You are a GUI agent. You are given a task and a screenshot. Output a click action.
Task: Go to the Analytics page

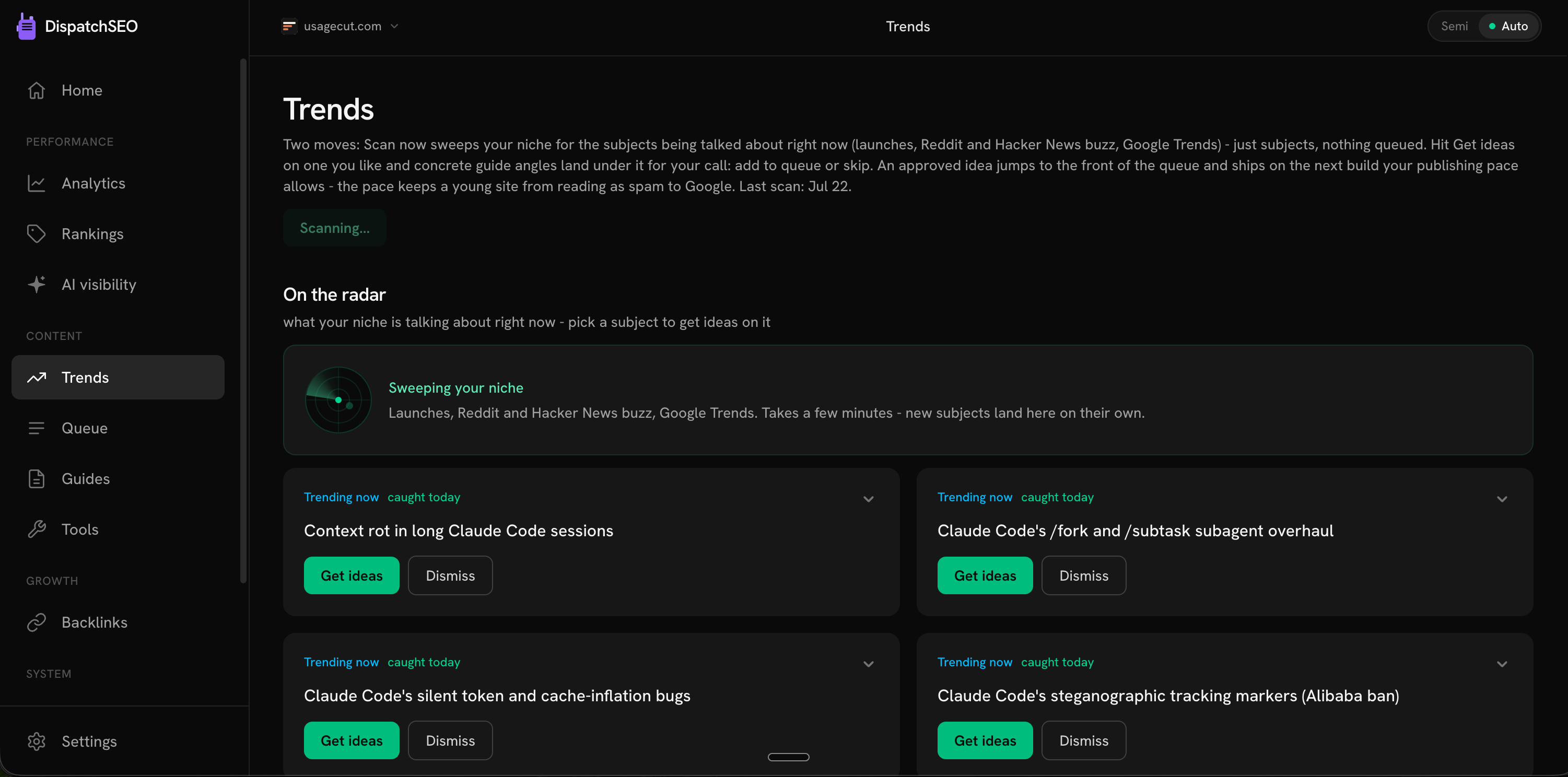(118, 183)
